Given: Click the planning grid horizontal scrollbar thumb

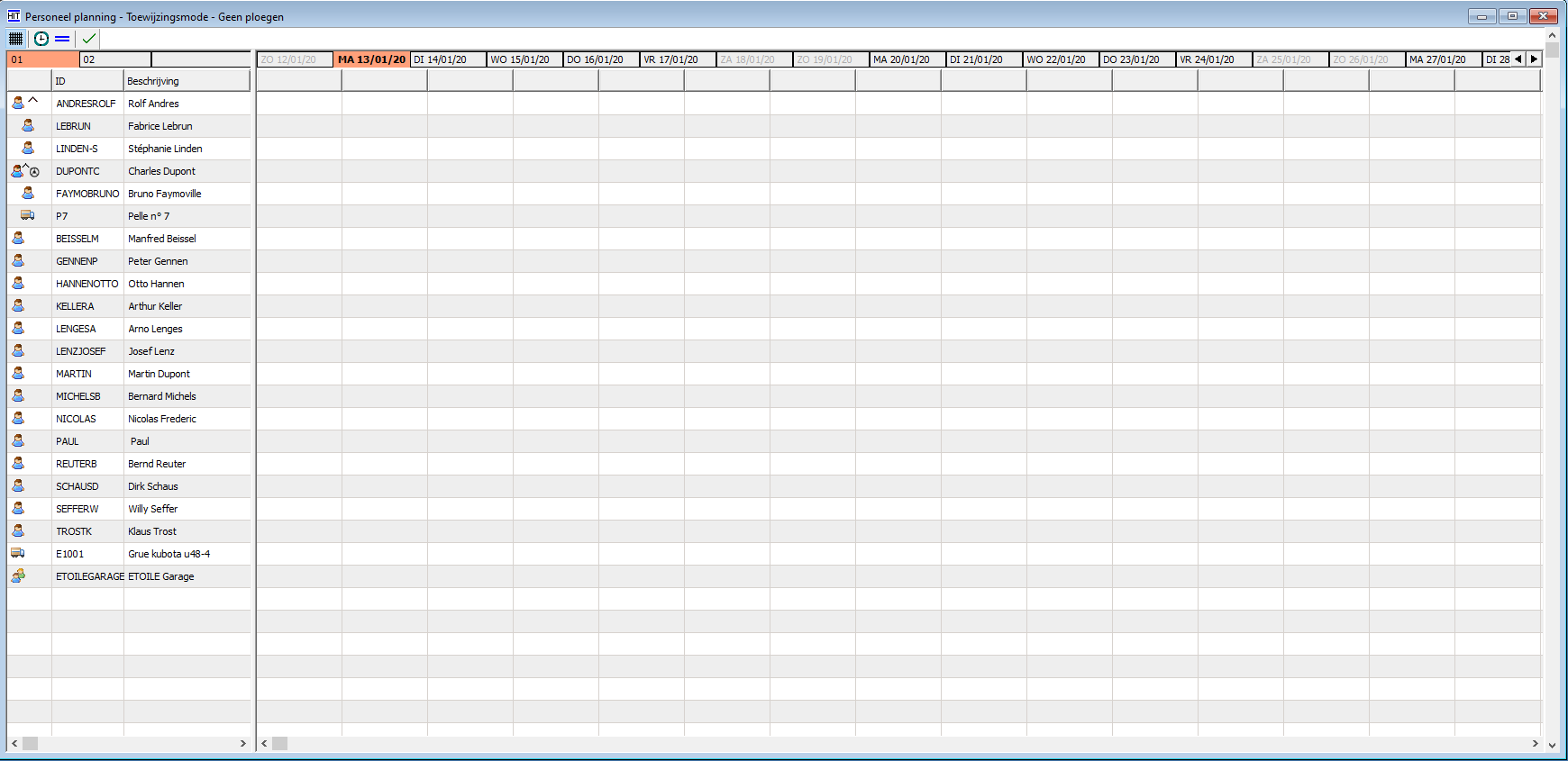Looking at the screenshot, I should [x=280, y=744].
